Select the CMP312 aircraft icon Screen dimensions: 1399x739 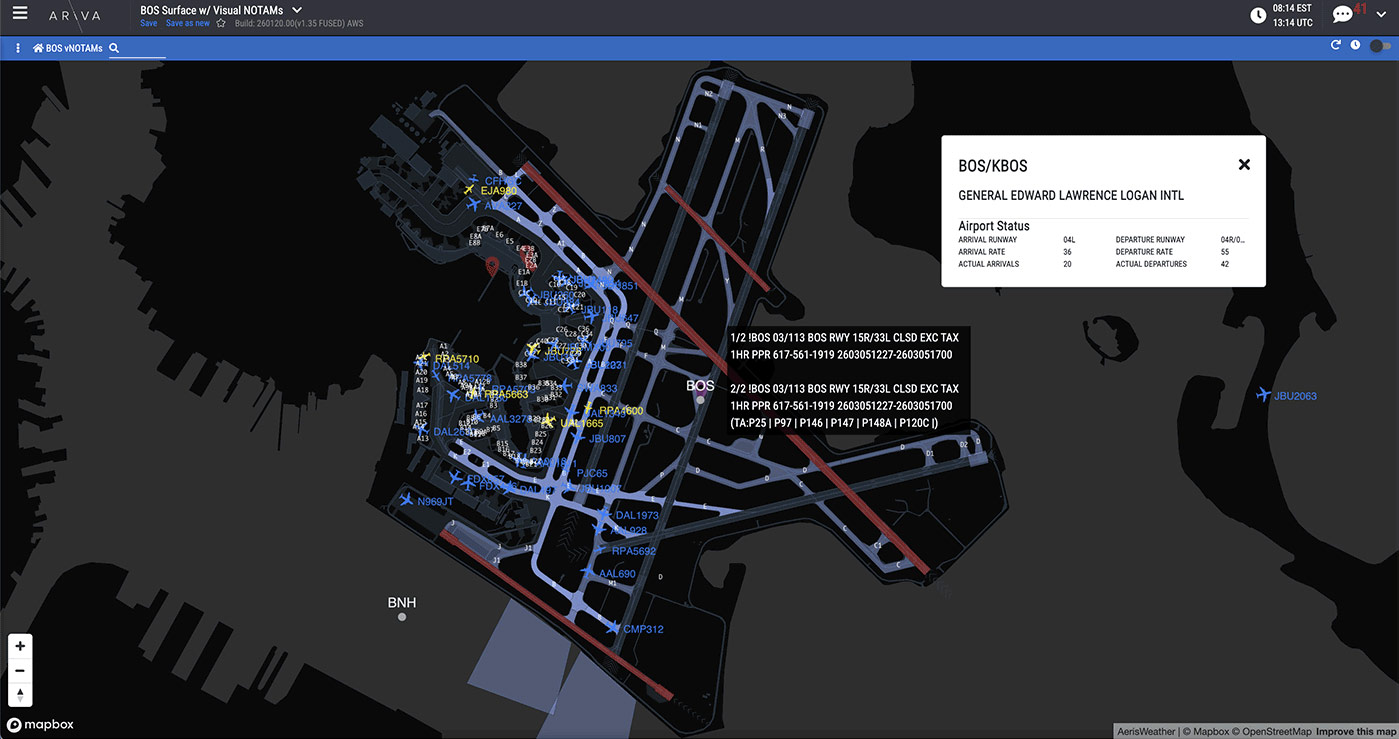(x=613, y=627)
